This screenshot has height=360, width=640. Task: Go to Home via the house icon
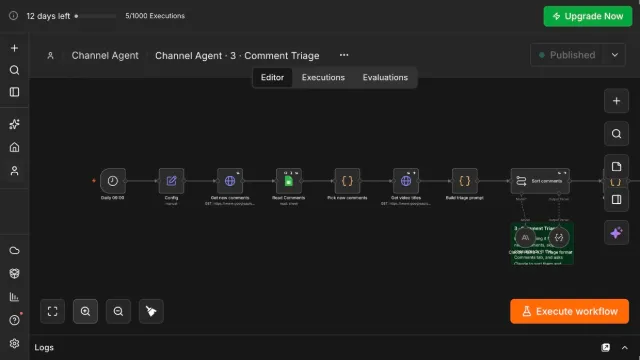tap(14, 147)
